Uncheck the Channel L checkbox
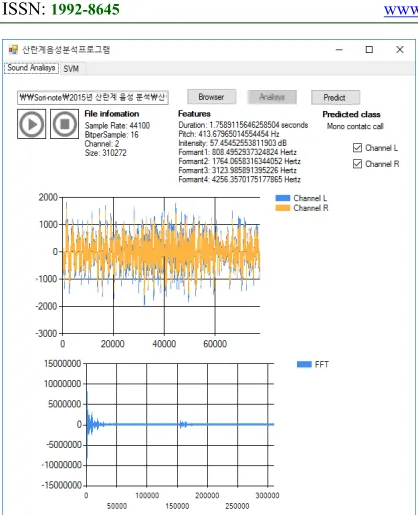This screenshot has height=516, width=418. 357,148
